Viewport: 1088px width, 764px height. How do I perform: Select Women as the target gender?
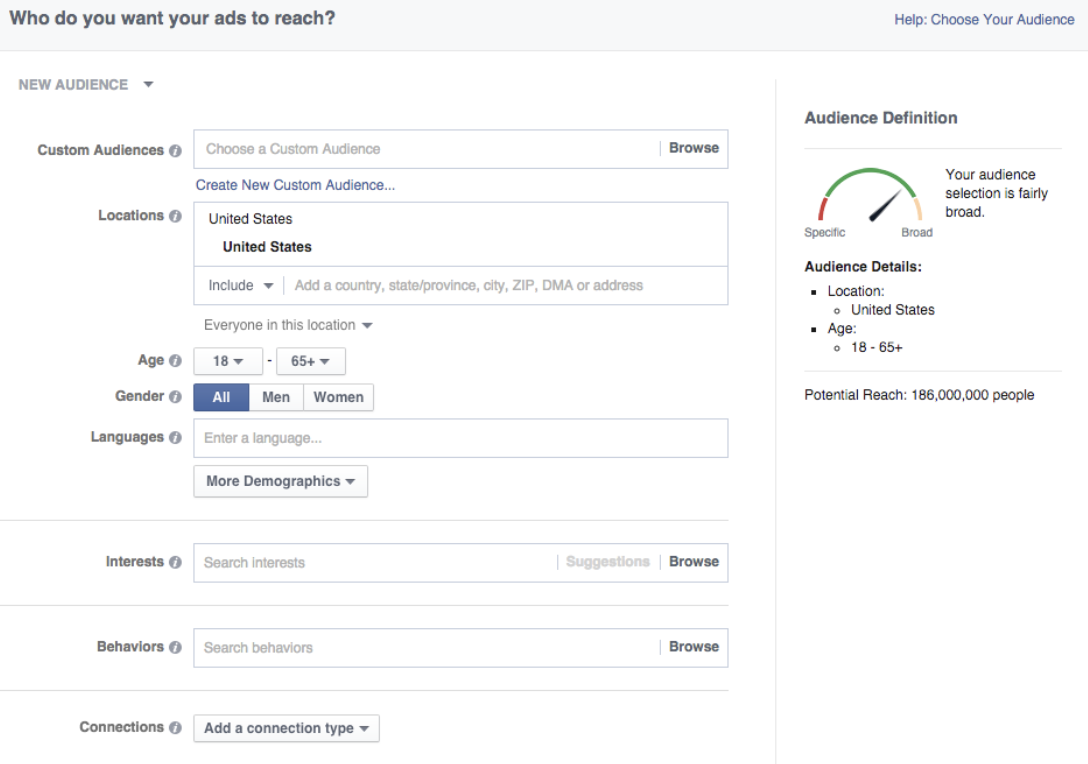(x=338, y=397)
